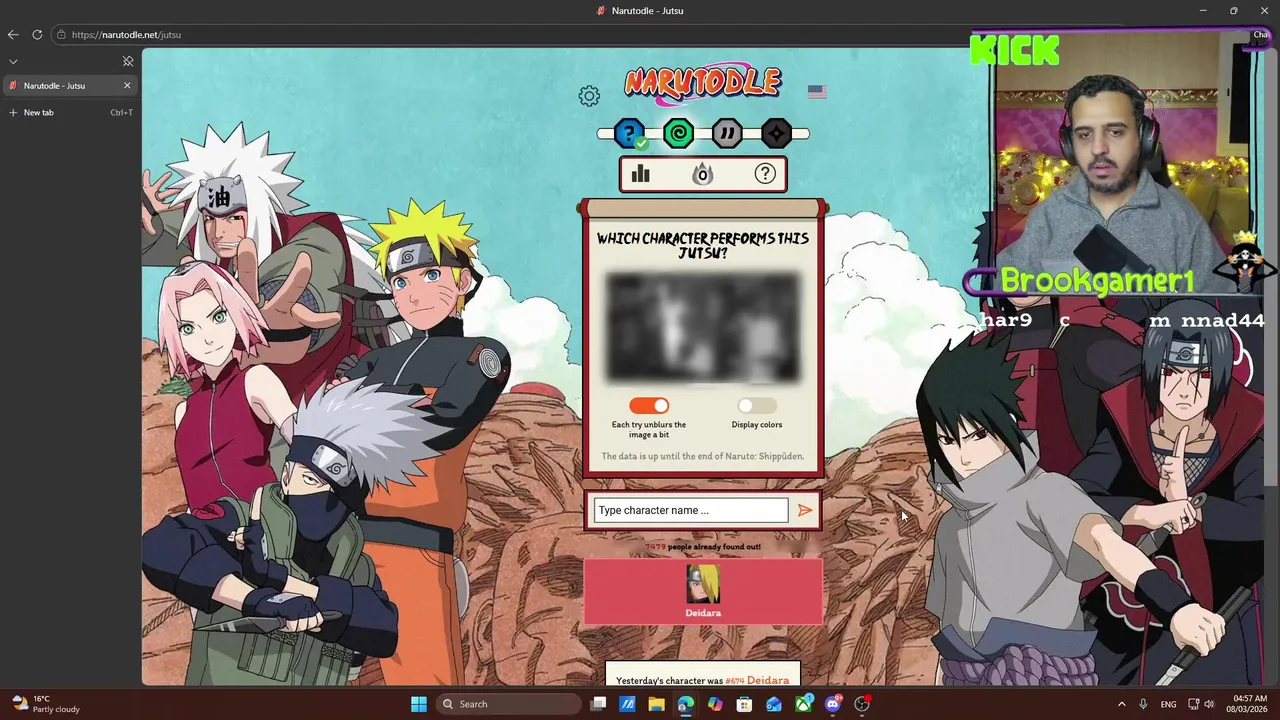Click 'Yesterday's character was Deidara' text

[702, 681]
